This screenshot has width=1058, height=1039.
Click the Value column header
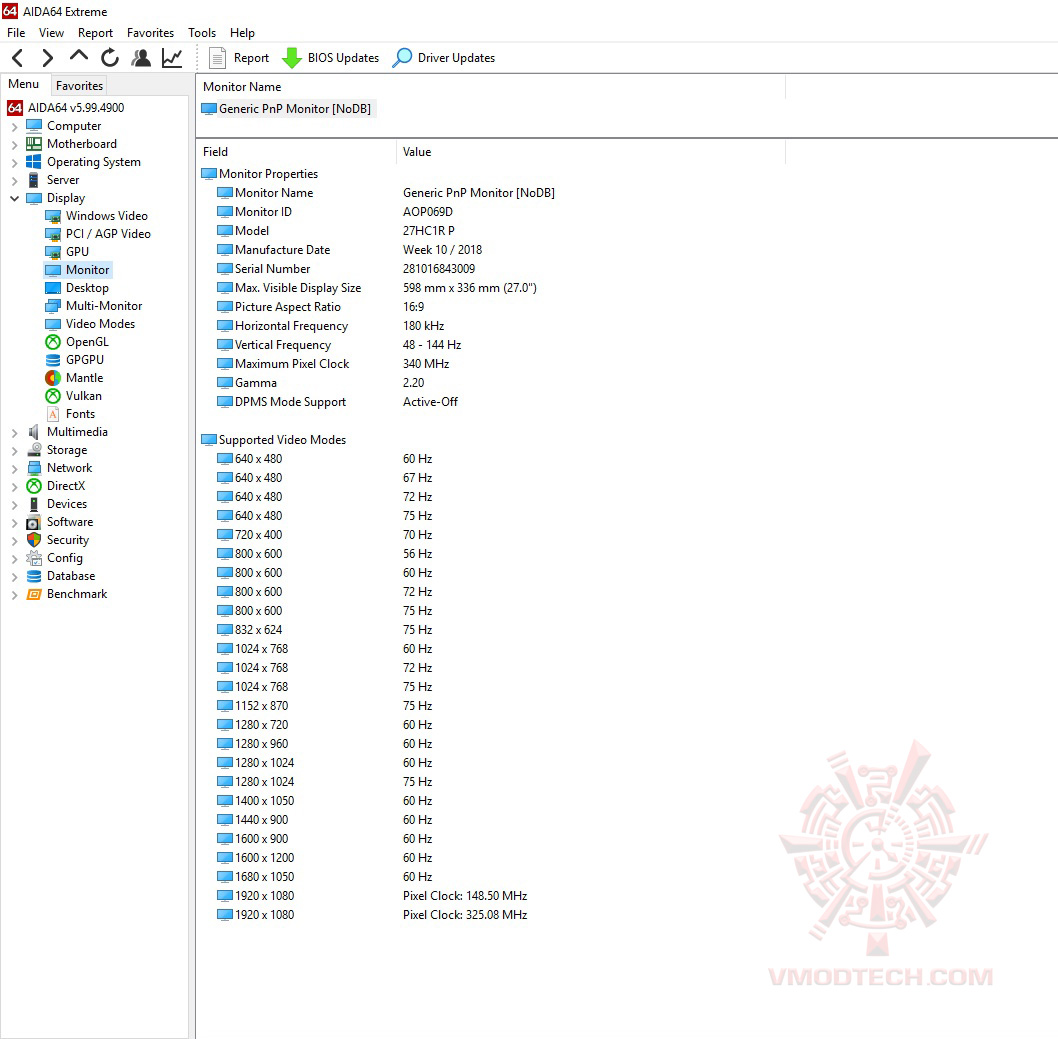[592, 152]
